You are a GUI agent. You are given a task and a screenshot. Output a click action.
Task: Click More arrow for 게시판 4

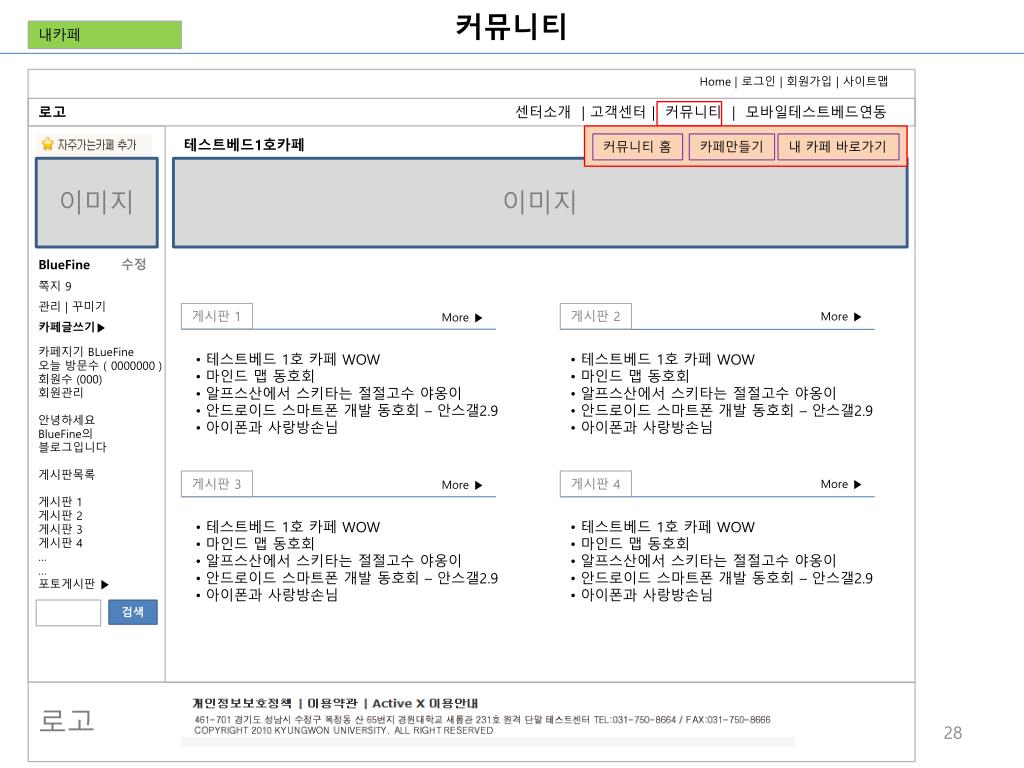pyautogui.click(x=857, y=485)
